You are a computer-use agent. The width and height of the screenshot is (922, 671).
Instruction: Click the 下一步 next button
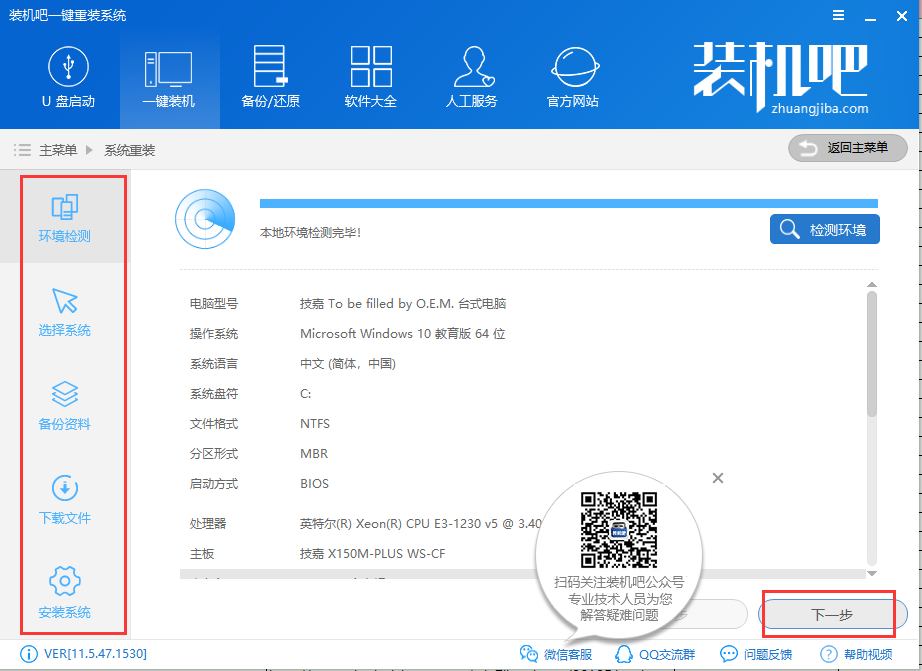pyautogui.click(x=832, y=615)
